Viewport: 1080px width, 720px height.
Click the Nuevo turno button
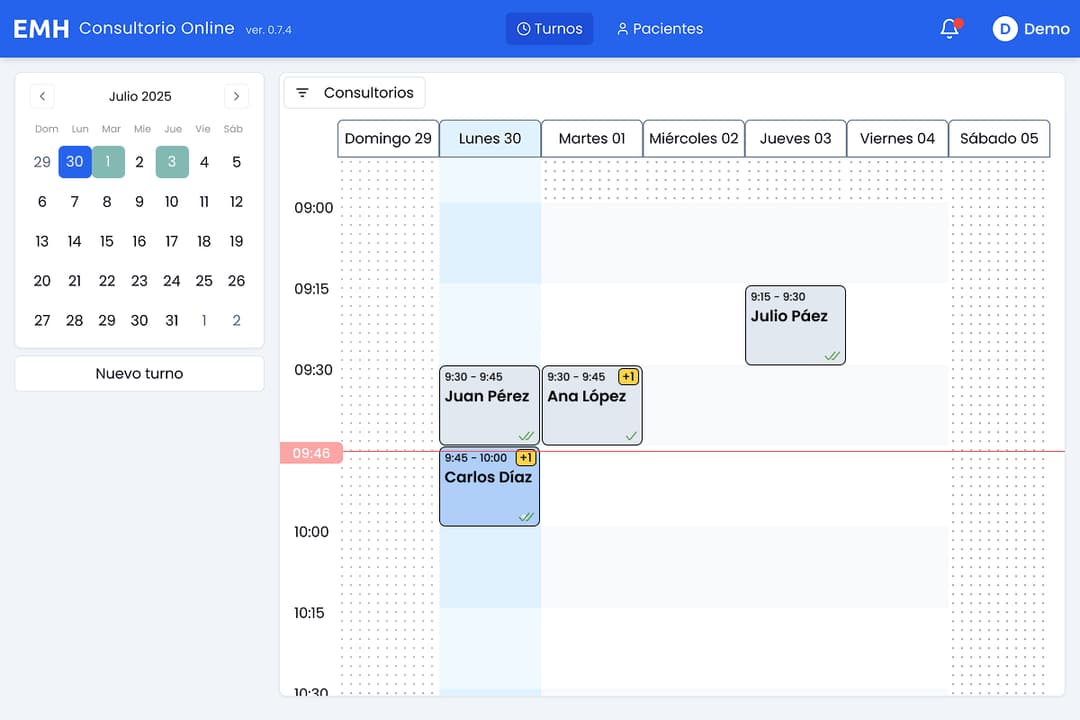tap(139, 374)
